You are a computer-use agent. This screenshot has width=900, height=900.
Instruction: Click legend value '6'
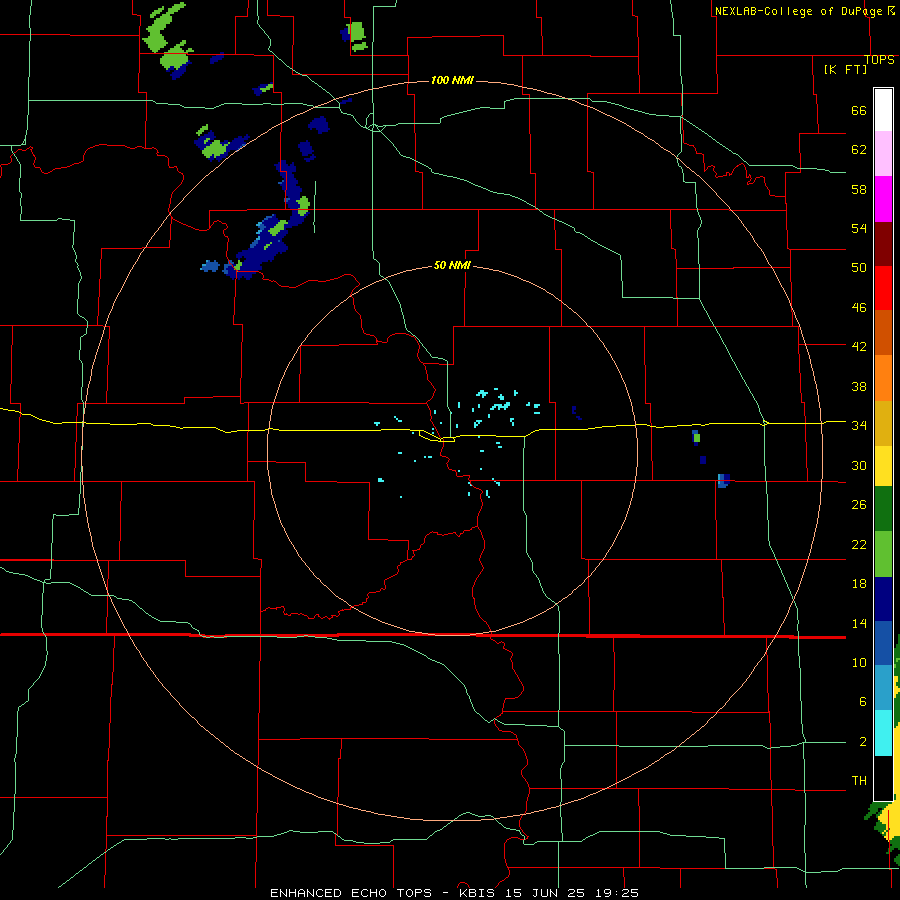pos(862,702)
